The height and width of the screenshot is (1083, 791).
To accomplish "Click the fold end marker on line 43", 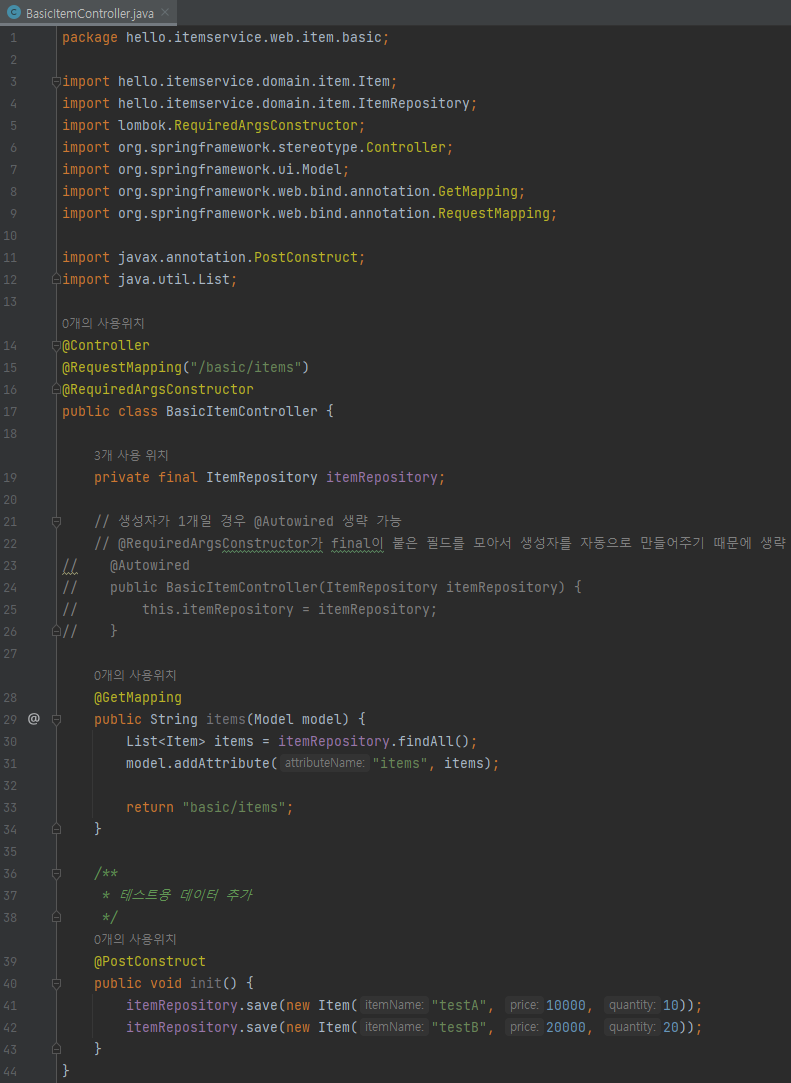I will (57, 1049).
